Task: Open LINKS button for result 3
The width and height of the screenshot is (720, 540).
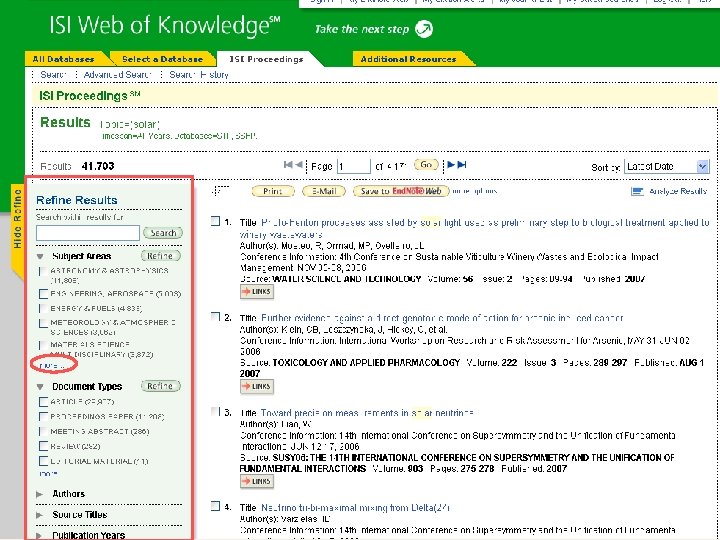Action: tap(257, 481)
